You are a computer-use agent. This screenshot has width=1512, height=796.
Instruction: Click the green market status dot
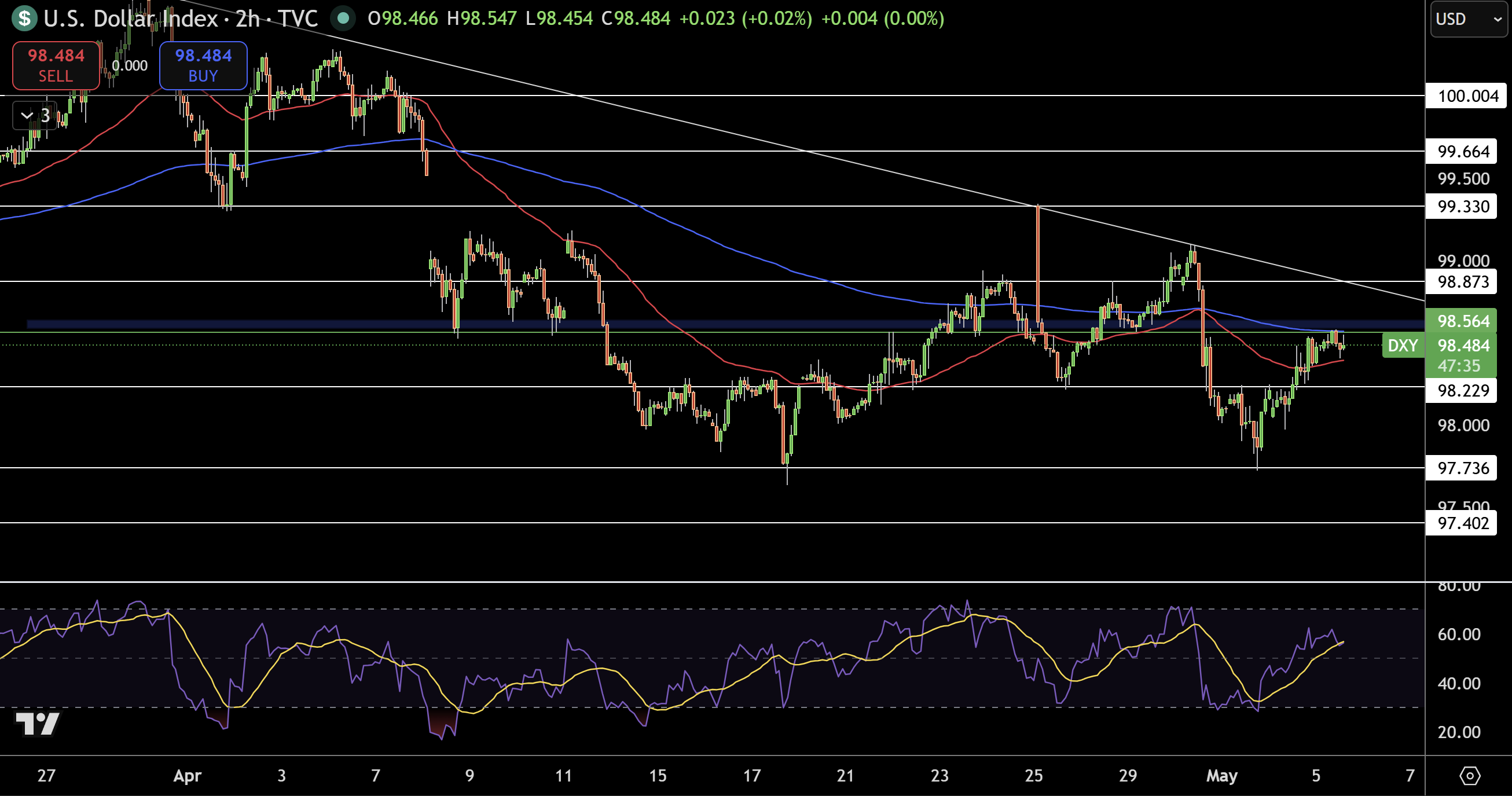(x=343, y=18)
